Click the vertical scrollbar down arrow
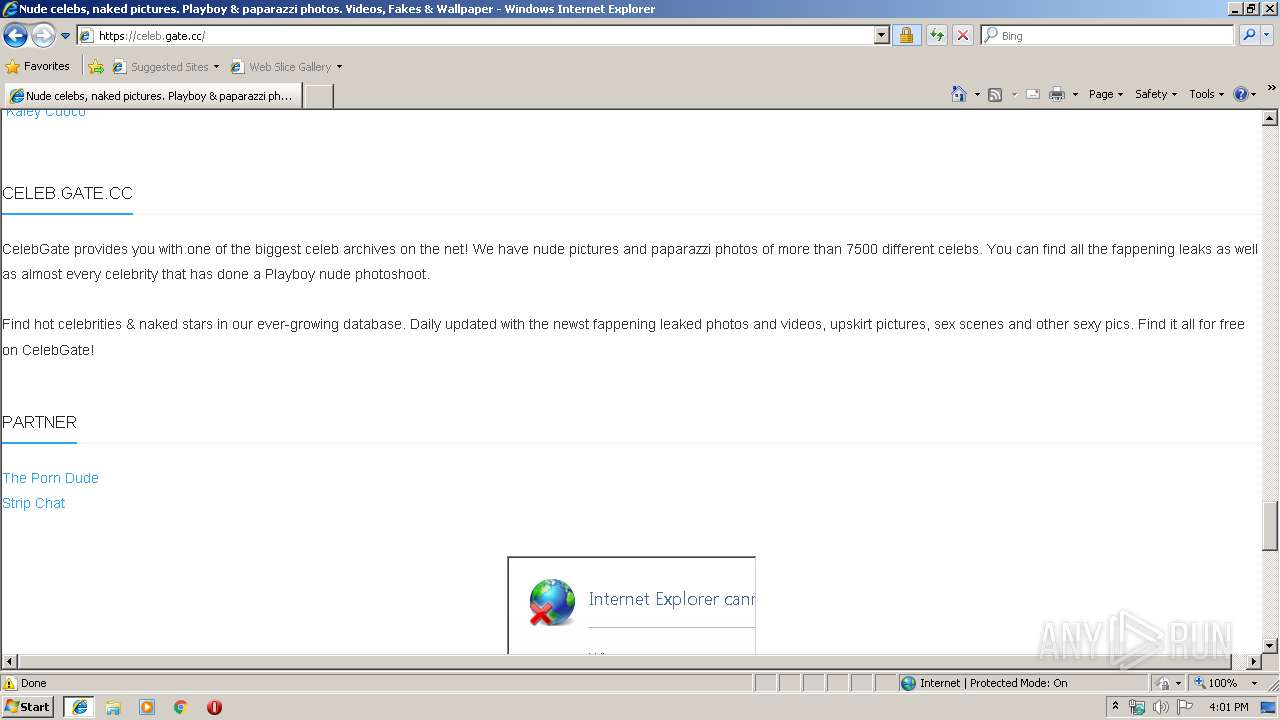 point(1270,646)
